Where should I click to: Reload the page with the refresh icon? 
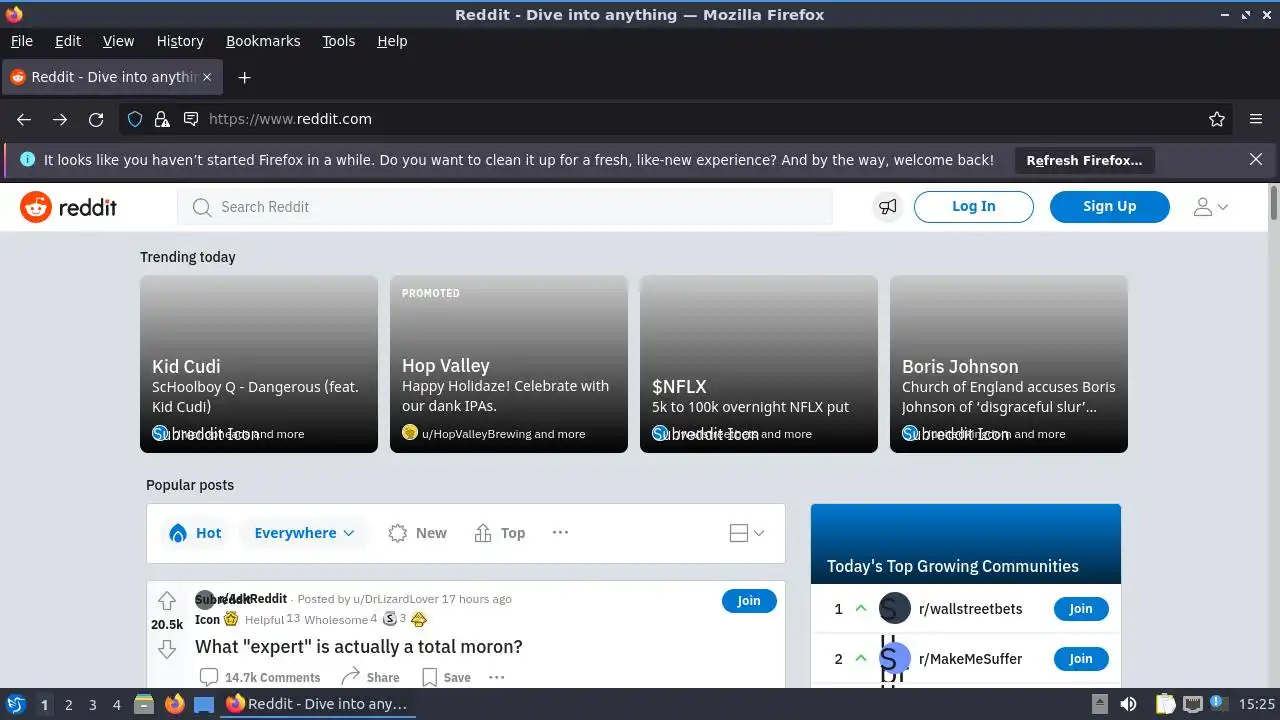(96, 119)
